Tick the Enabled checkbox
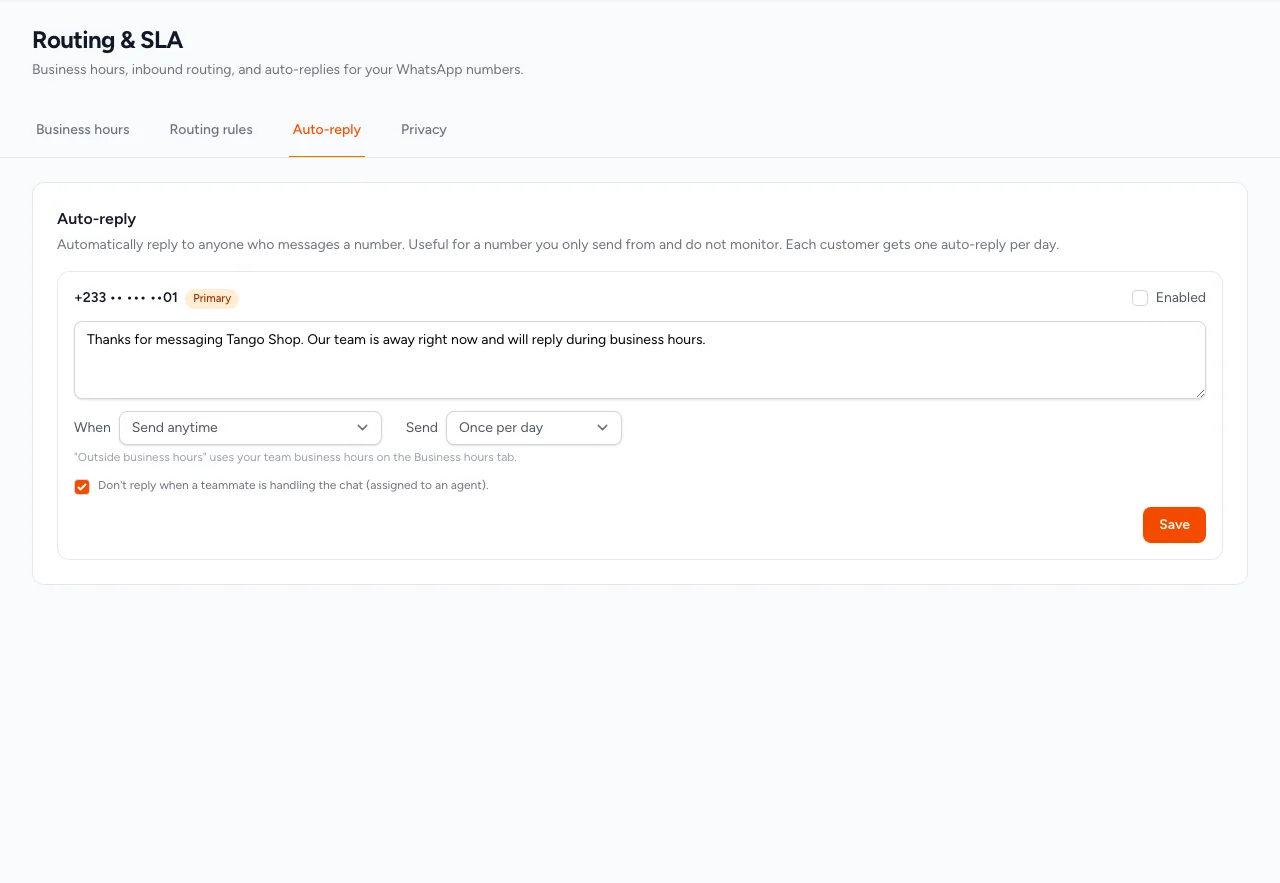The image size is (1280, 883). click(1140, 298)
